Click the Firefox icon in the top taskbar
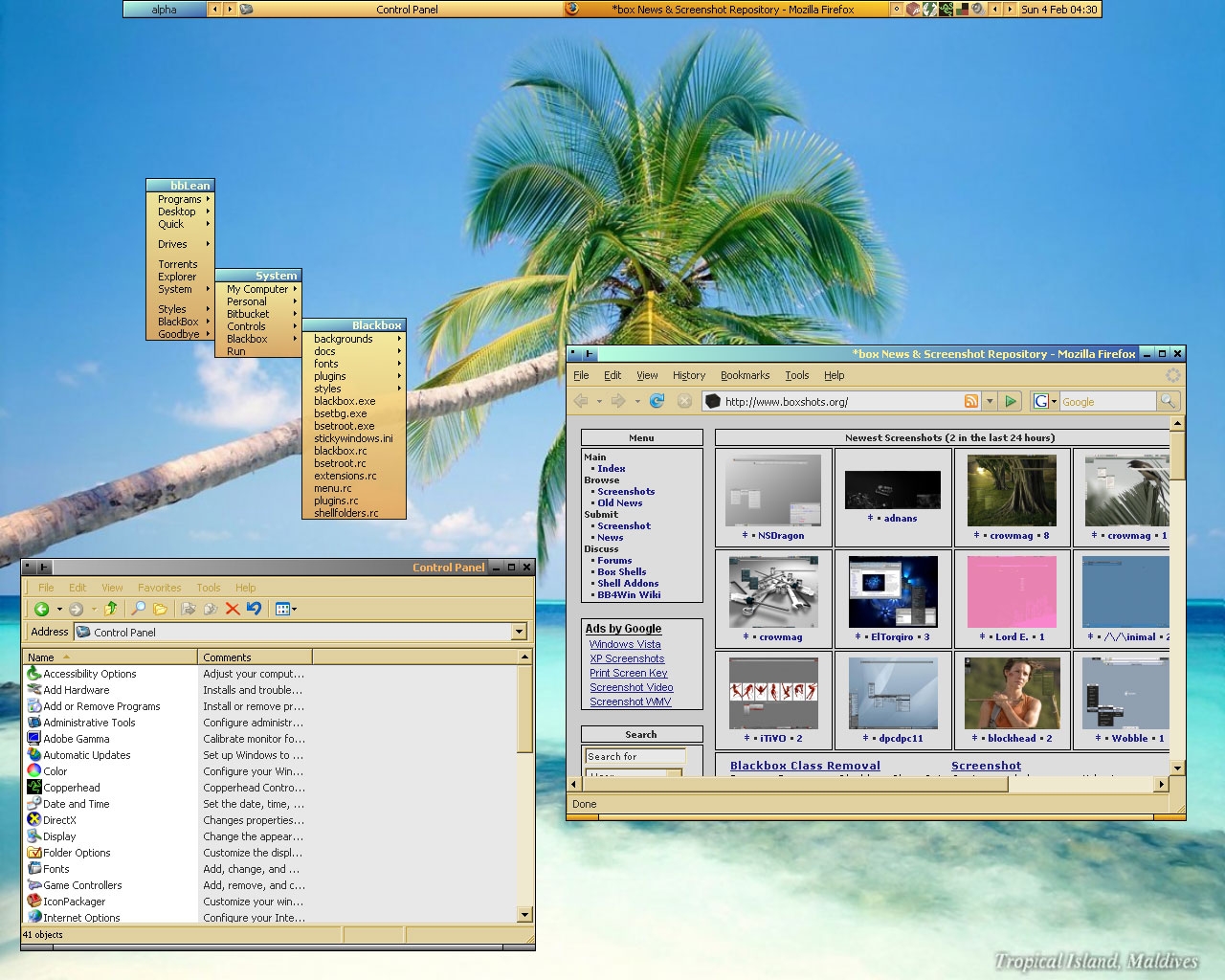Image resolution: width=1225 pixels, height=980 pixels. coord(572,9)
